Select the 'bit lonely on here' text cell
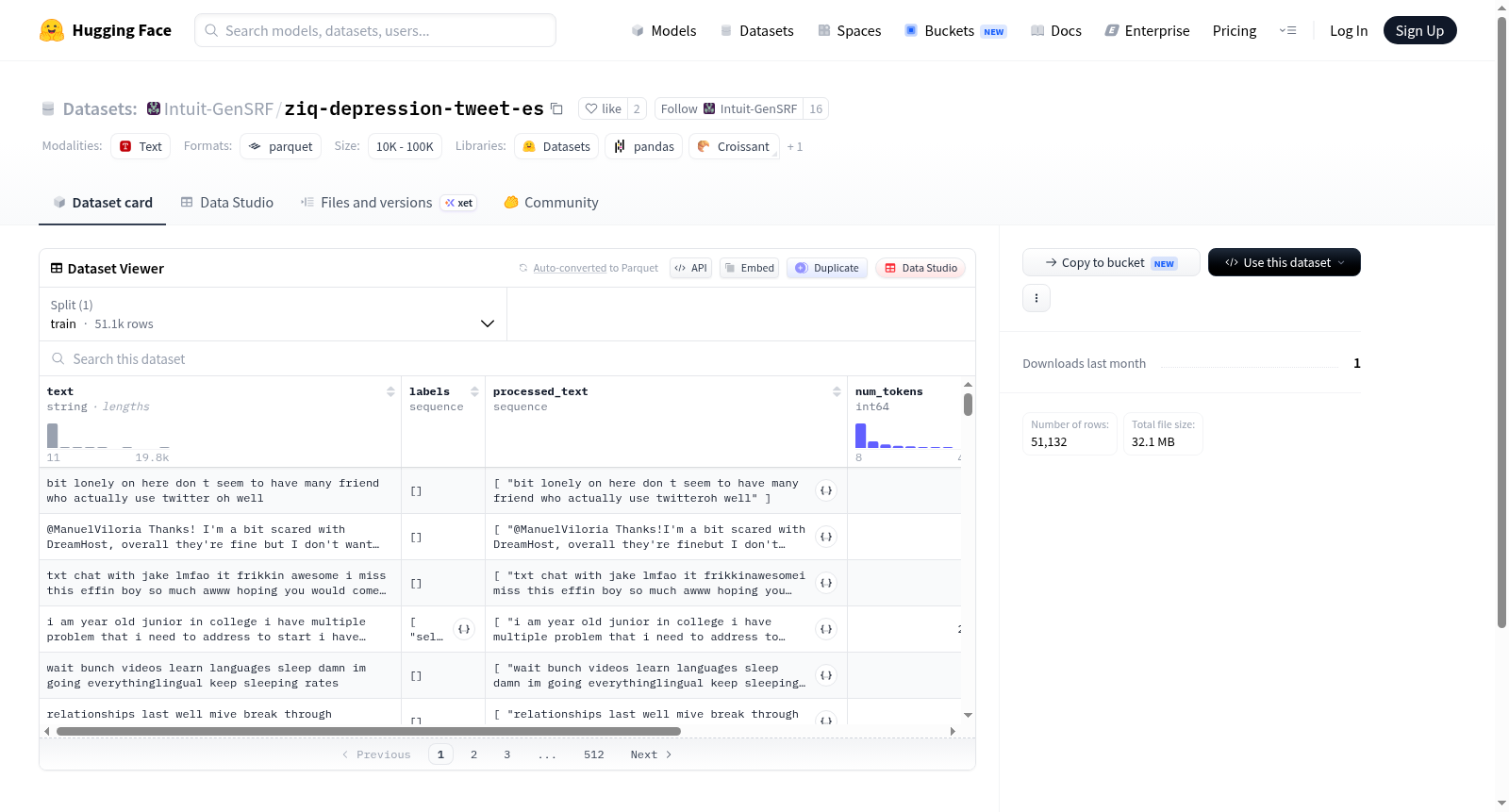 (x=220, y=490)
